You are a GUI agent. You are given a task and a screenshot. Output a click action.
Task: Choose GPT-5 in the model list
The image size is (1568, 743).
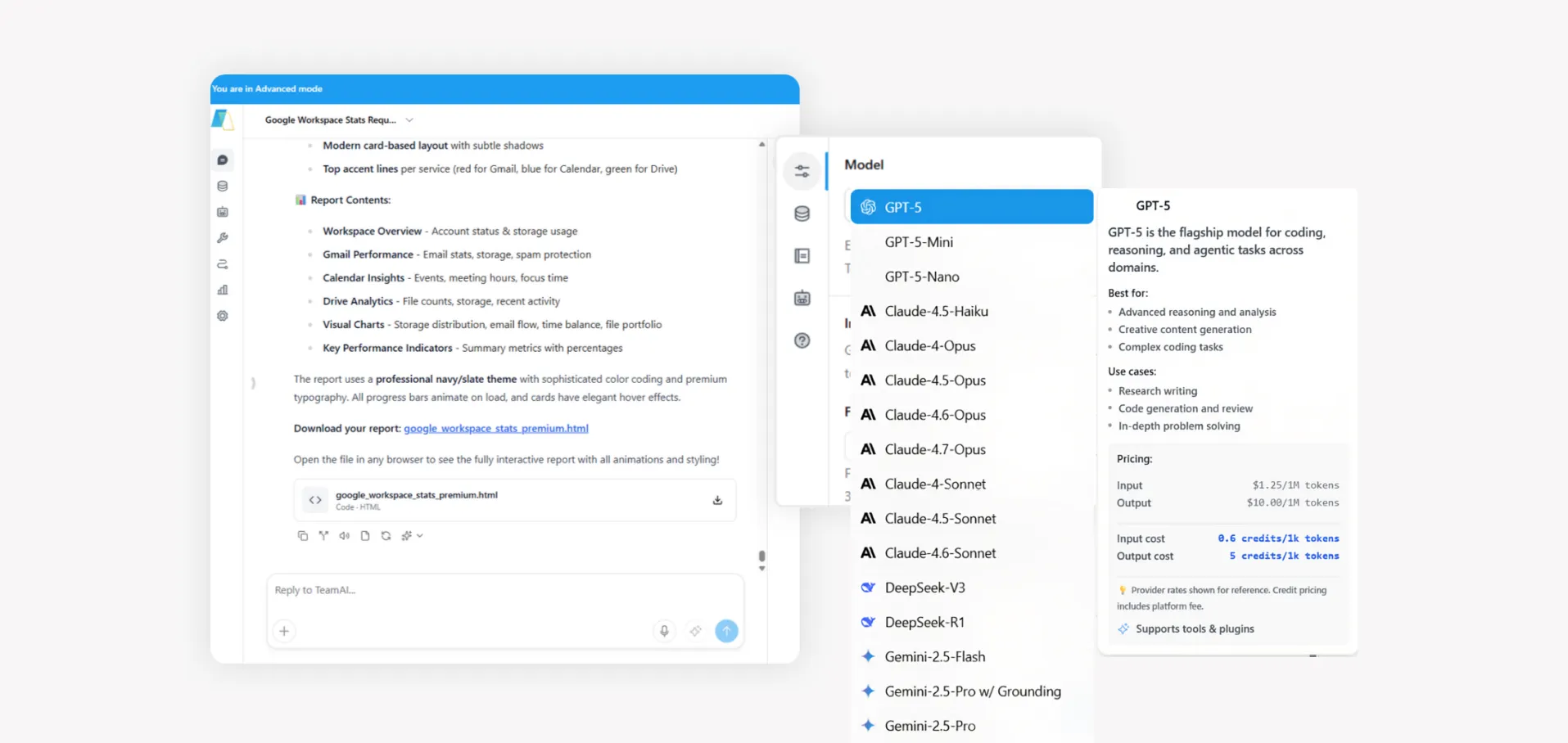pyautogui.click(x=972, y=207)
